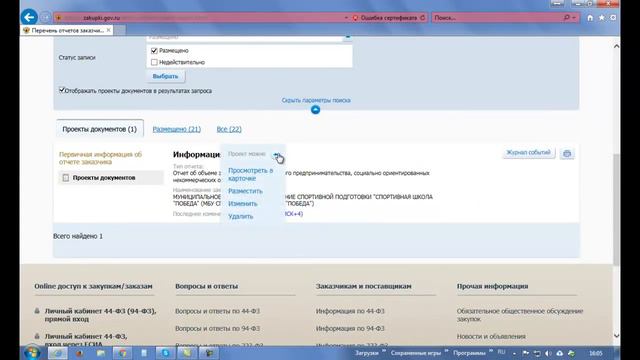The height and width of the screenshot is (360, 640).
Task: Click the page scrollbar down arrow
Action: click(616, 336)
